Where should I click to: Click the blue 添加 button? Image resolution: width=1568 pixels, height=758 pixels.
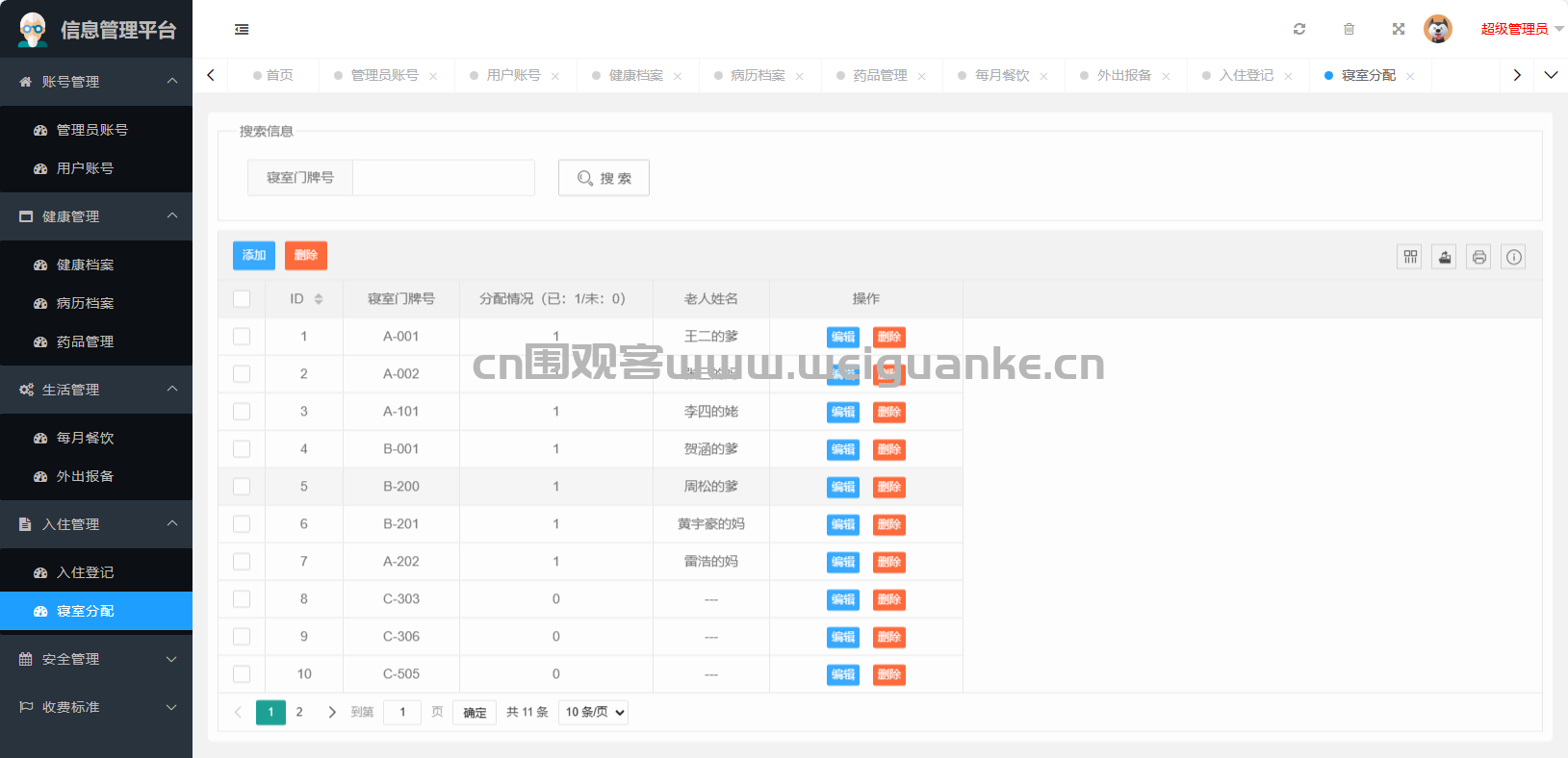[x=254, y=256]
